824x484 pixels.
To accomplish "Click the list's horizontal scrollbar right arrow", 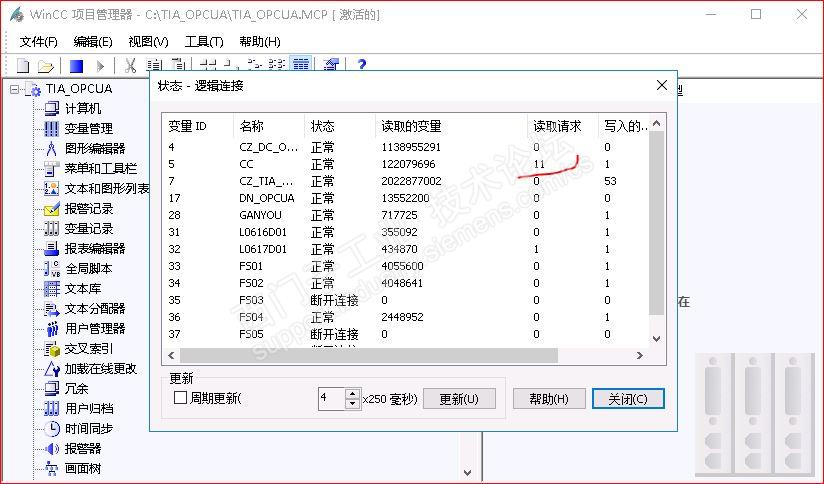I will [640, 355].
